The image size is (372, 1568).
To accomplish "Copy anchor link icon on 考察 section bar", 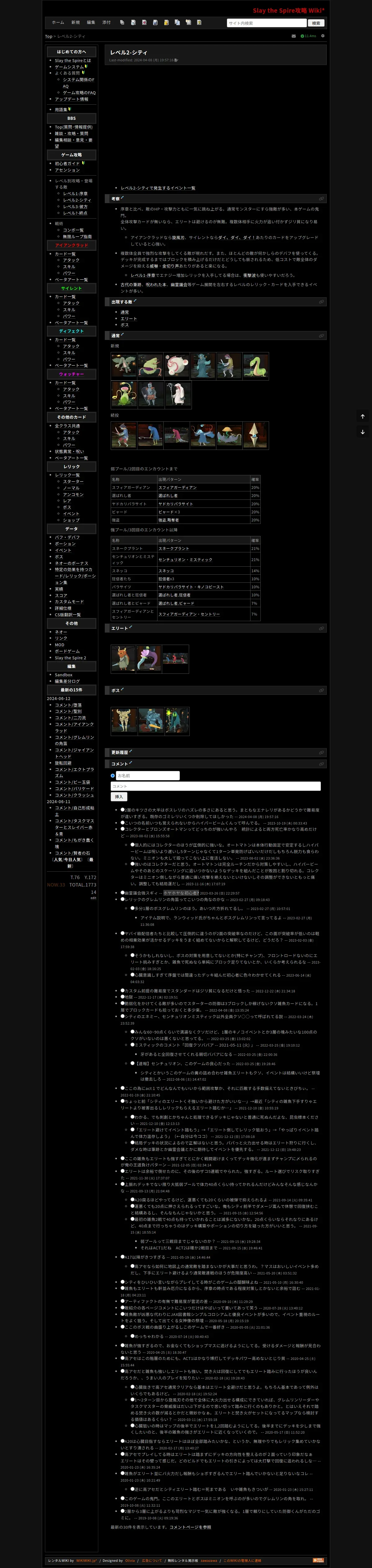I will (x=321, y=198).
